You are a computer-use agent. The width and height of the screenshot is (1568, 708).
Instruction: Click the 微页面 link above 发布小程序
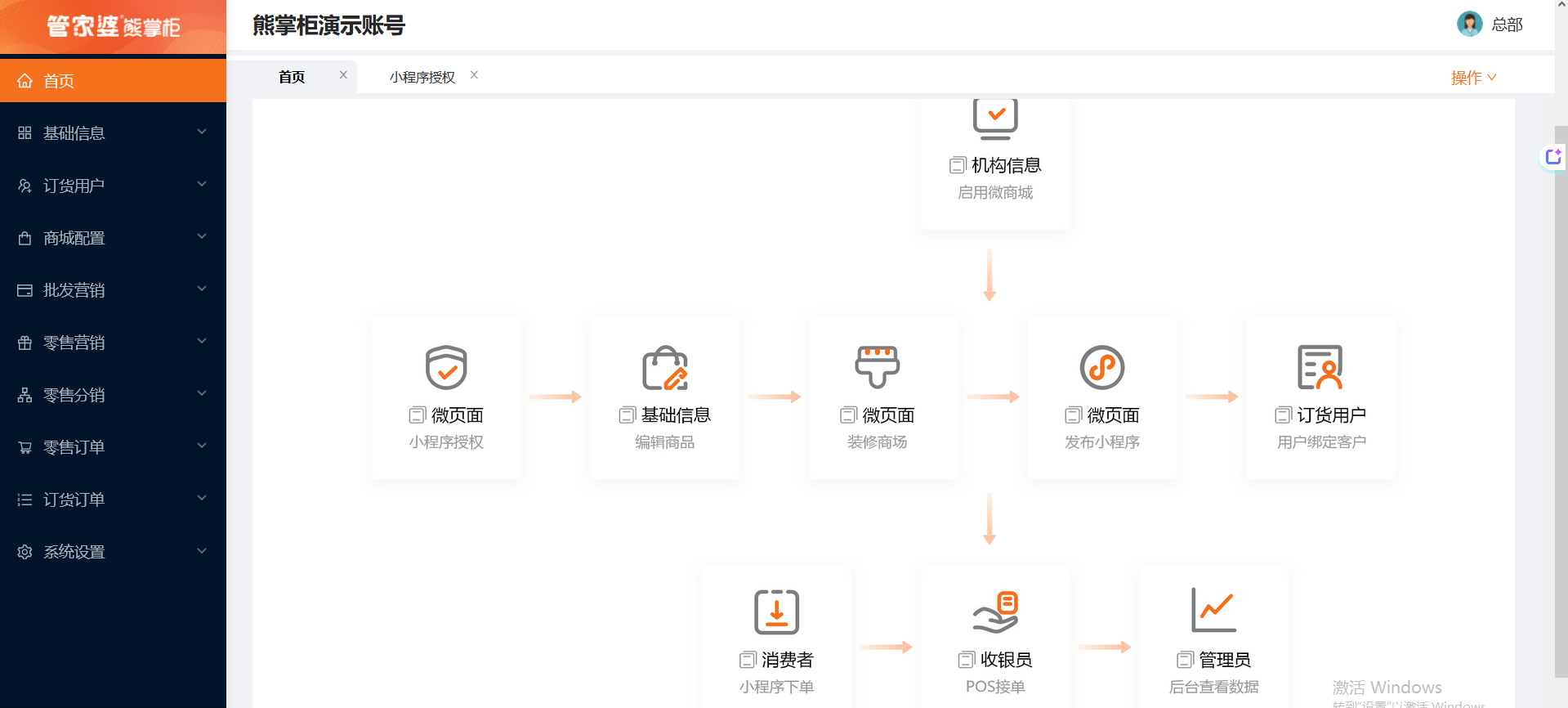click(1114, 415)
